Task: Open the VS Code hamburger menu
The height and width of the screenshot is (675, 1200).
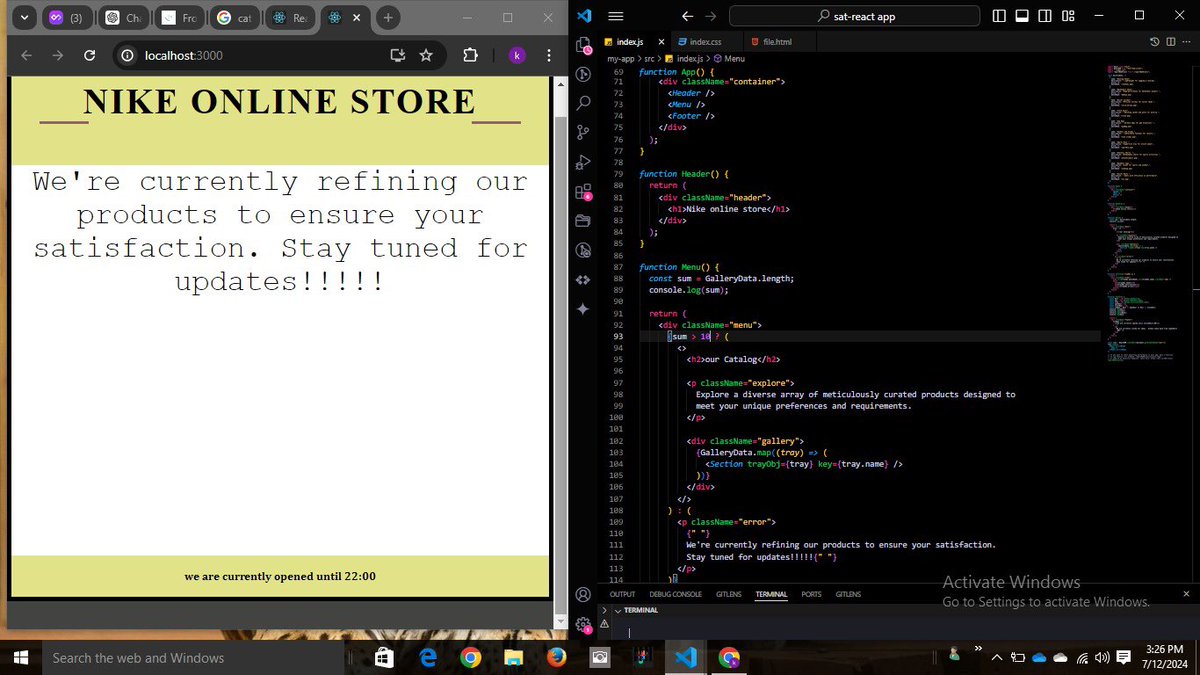Action: click(616, 16)
